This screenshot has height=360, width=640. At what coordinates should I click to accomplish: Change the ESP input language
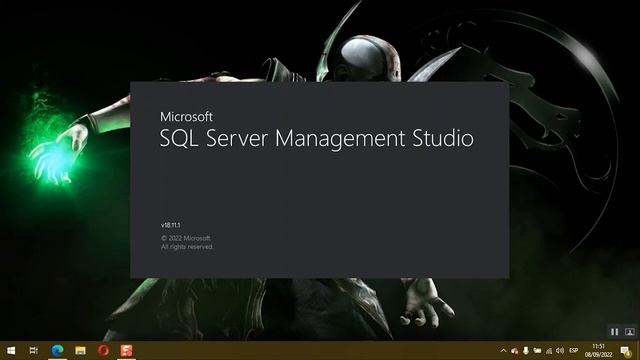[x=573, y=350]
